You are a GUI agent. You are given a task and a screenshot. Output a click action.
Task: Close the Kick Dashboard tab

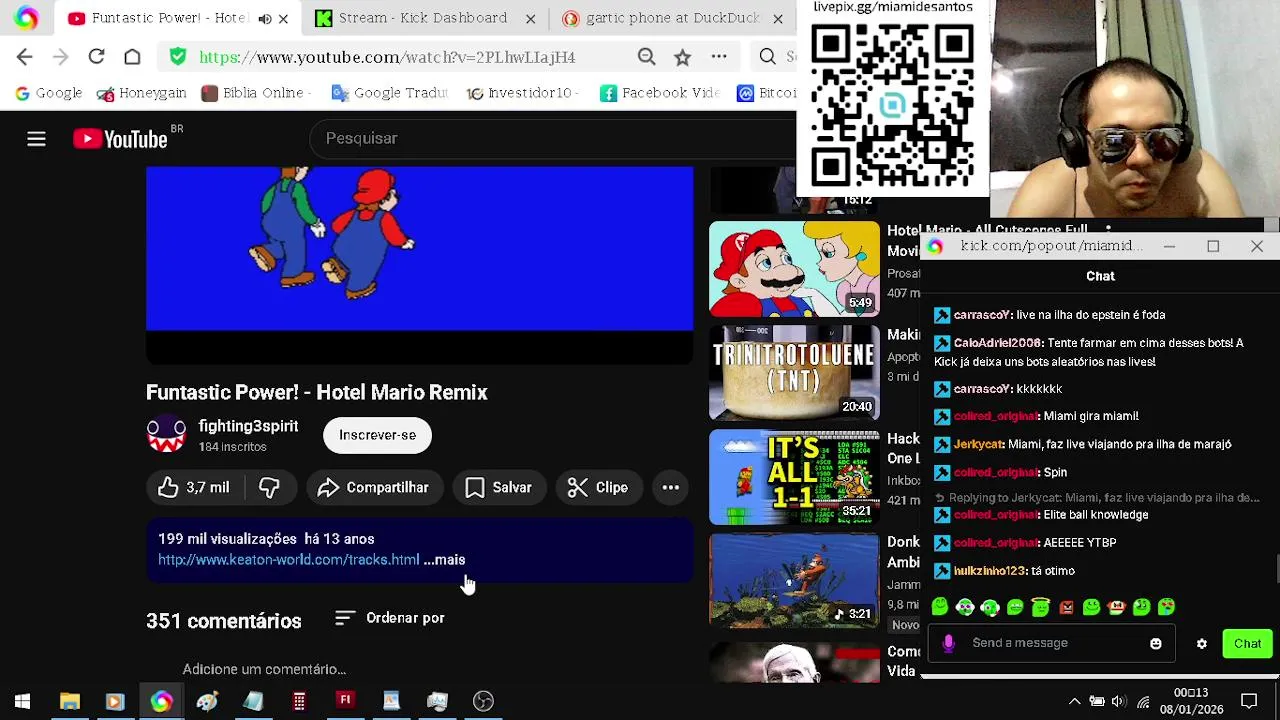point(531,18)
